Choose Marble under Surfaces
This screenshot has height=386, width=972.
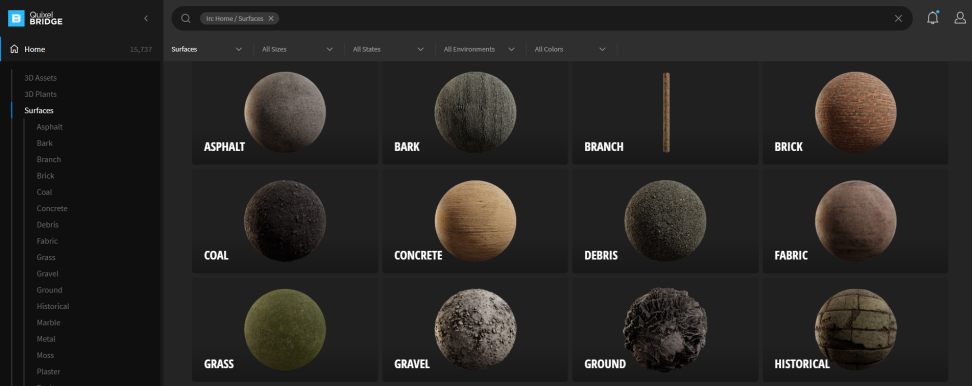48,323
